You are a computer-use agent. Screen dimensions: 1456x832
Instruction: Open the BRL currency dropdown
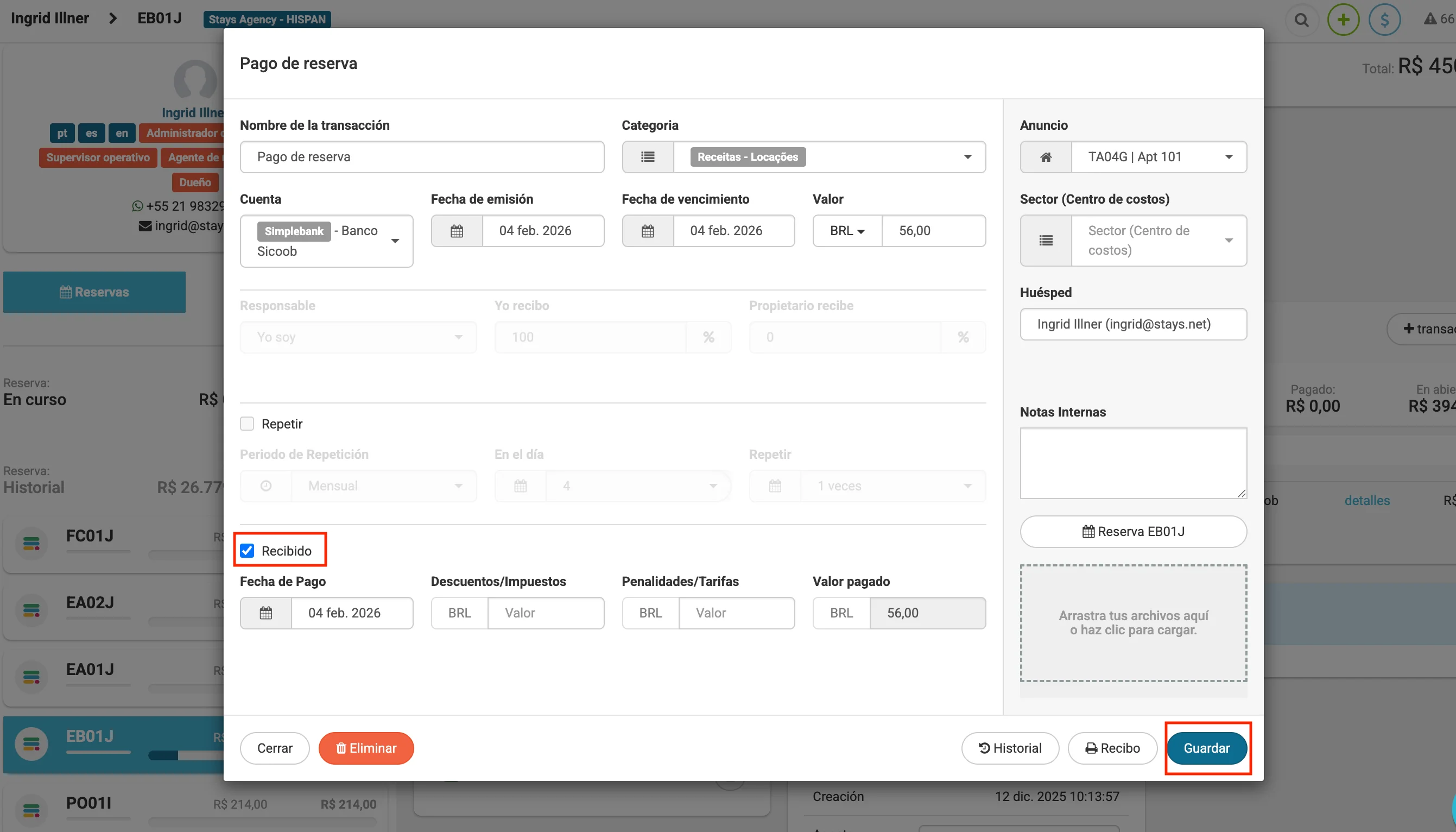pos(846,231)
